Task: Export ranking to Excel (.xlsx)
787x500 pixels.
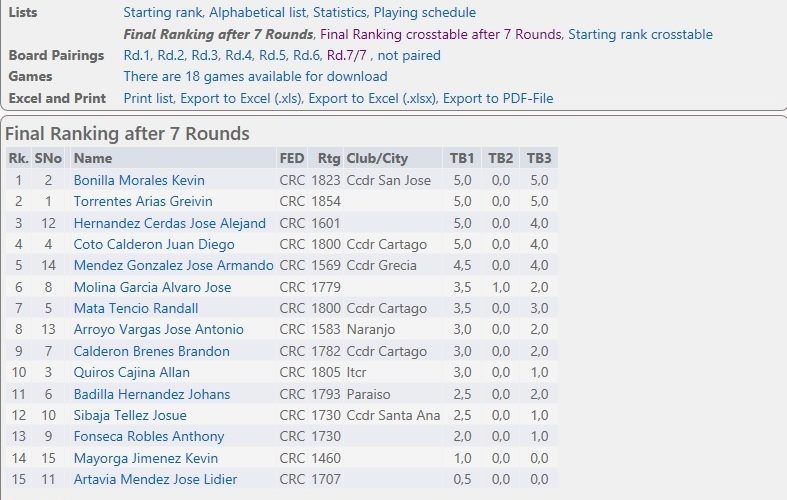Action: 372,98
